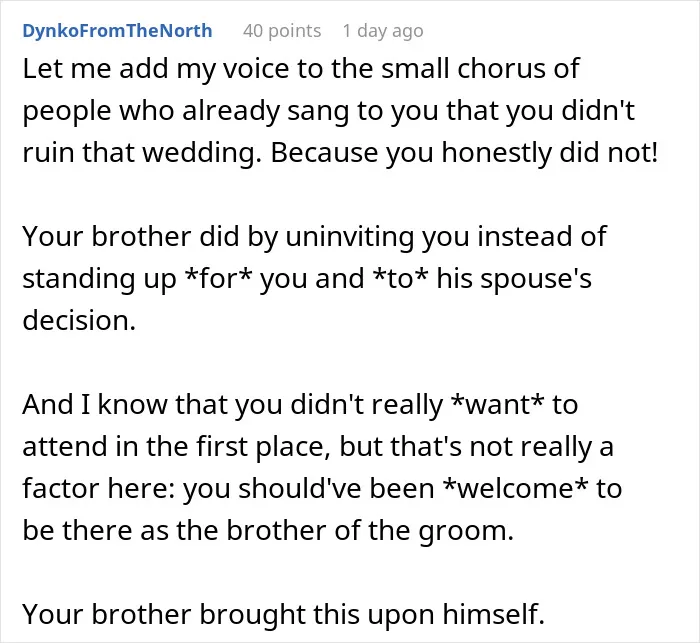Click the line 'Your brother did by uninviting'
Viewport: 700px width, 643px height.
point(314,237)
